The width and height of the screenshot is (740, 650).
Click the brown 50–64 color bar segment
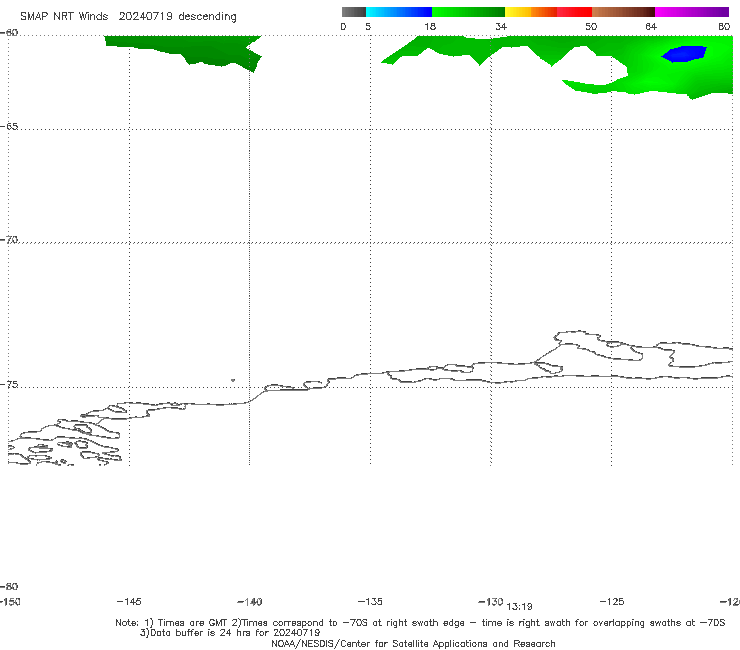point(623,12)
